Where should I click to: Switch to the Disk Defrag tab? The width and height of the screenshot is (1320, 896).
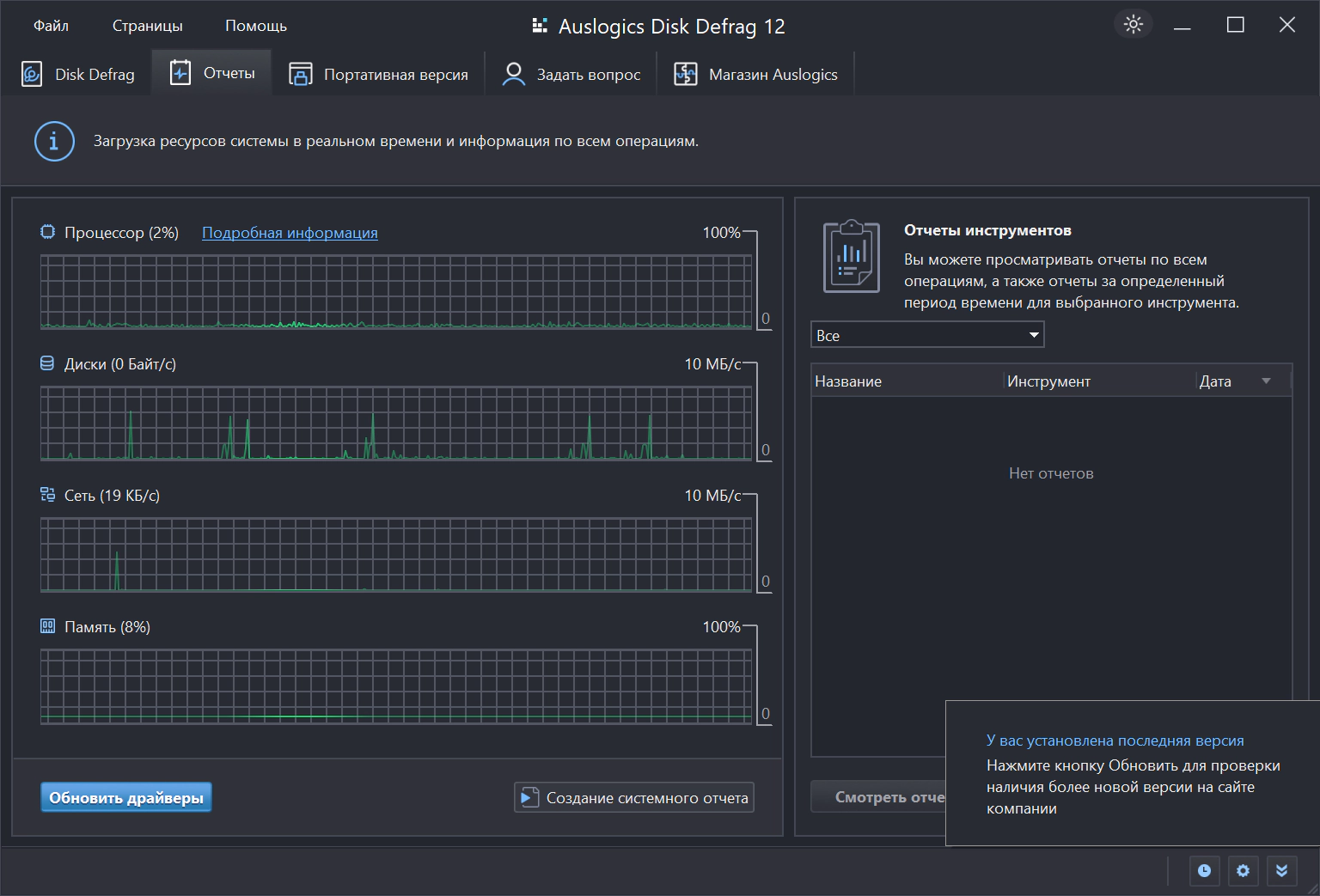[78, 74]
